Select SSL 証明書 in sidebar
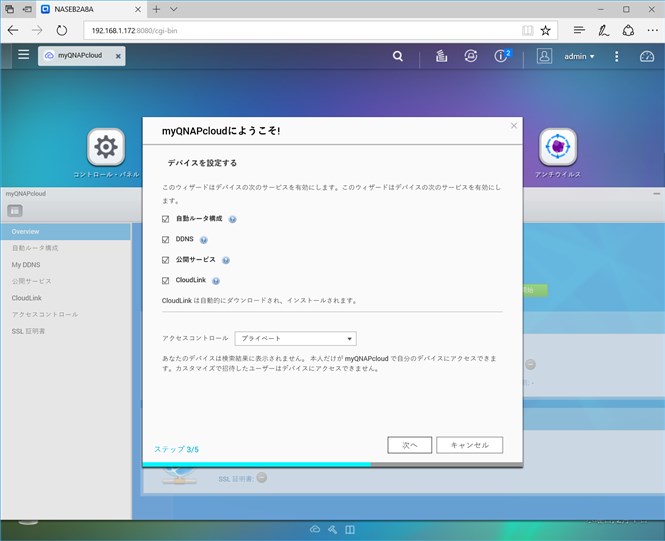This screenshot has height=541, width=665. tap(65, 331)
